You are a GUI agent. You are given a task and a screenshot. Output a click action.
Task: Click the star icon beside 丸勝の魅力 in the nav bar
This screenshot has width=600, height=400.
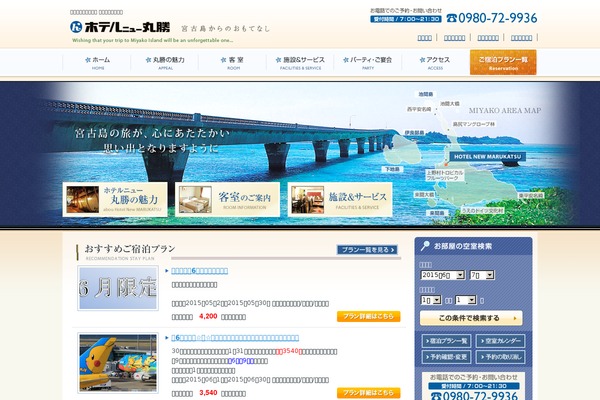click(148, 60)
